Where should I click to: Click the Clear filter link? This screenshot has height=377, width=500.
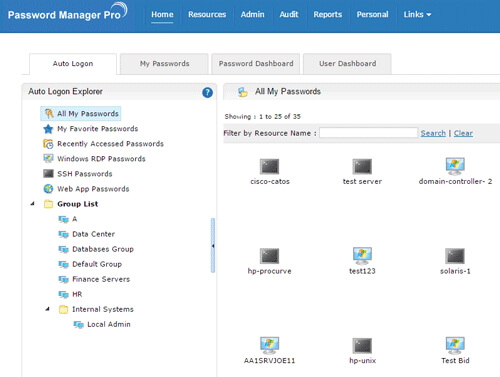[463, 133]
